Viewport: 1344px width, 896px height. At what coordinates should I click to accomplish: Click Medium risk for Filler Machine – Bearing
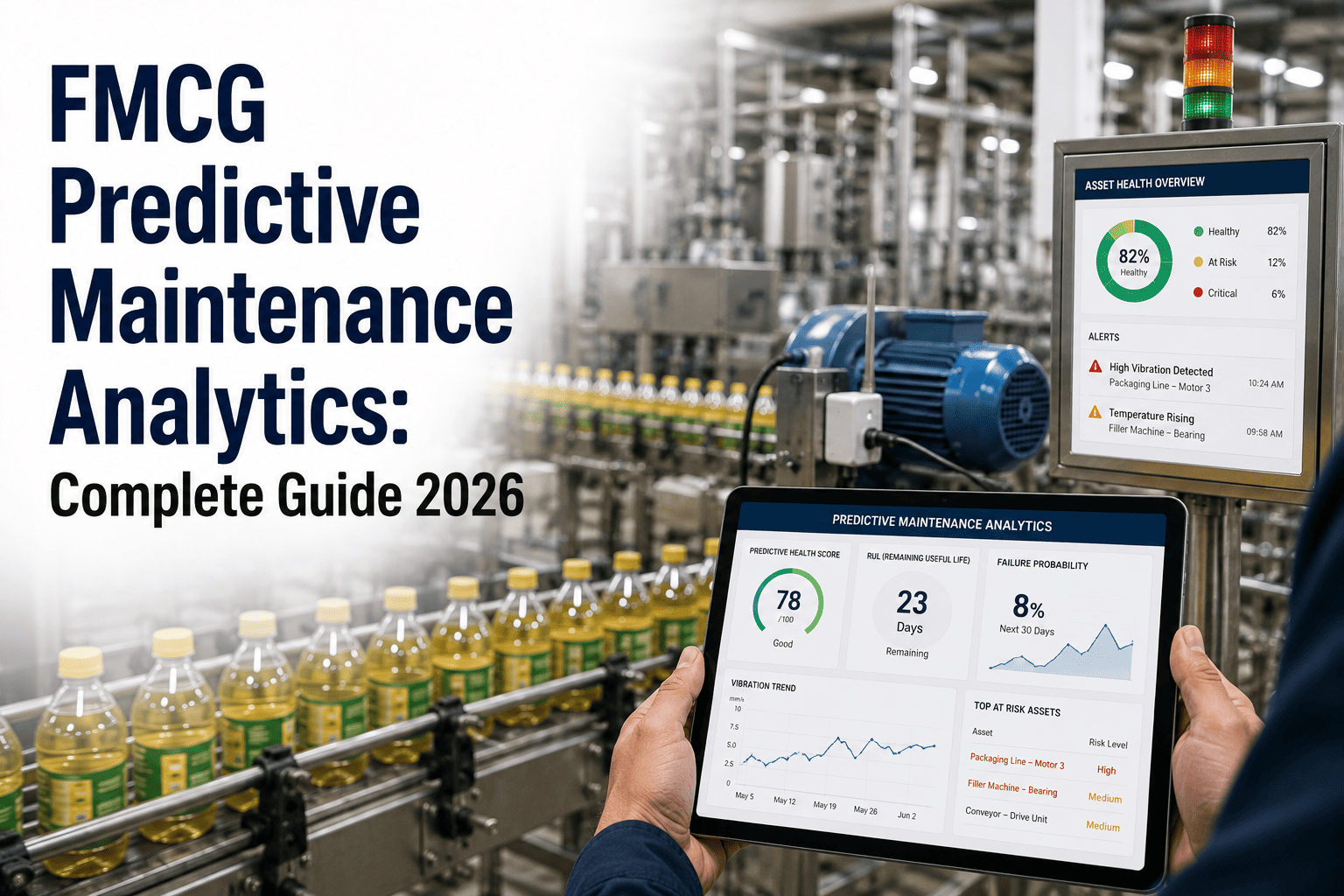click(x=1104, y=798)
